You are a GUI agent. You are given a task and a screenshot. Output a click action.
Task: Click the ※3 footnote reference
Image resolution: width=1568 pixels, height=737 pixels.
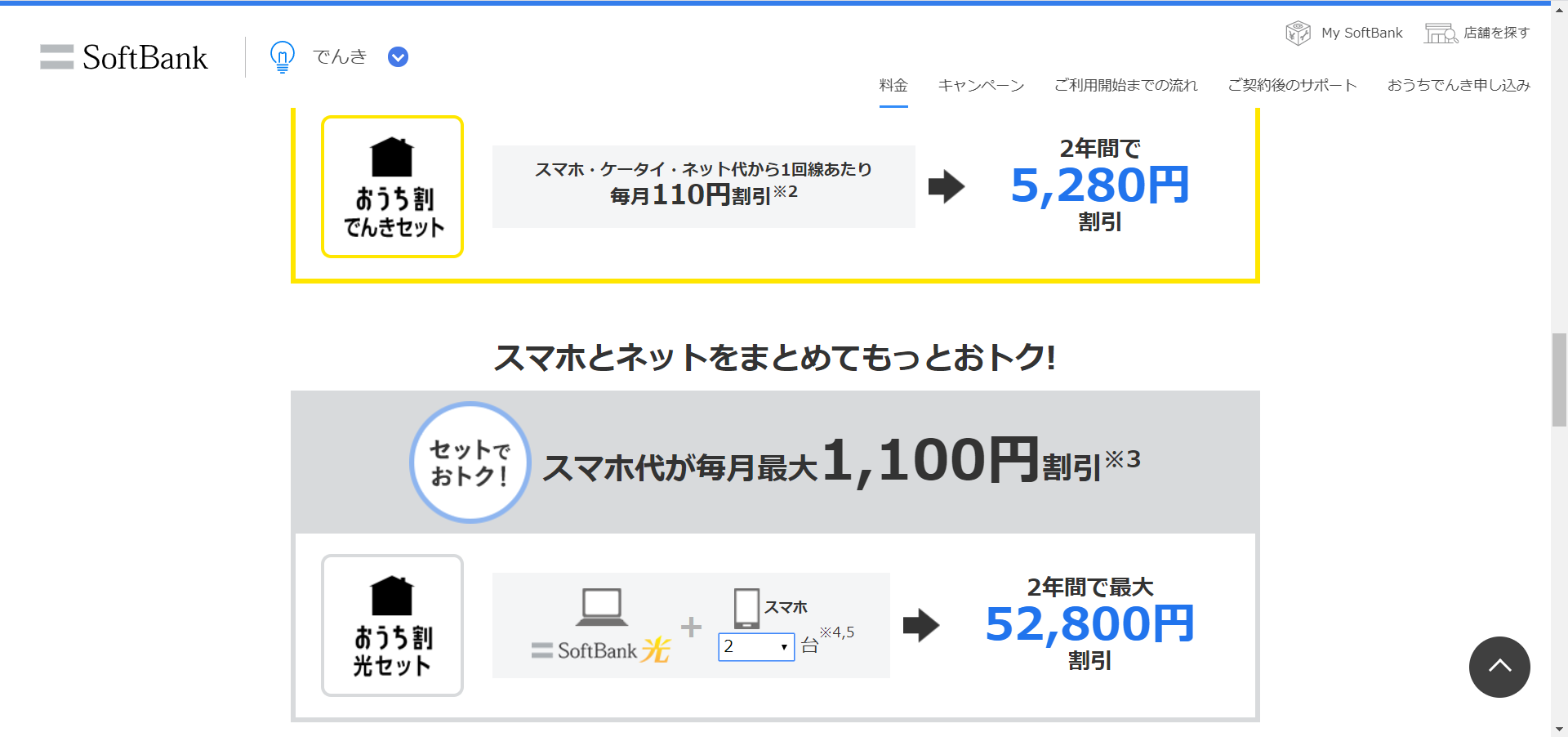coord(1123,459)
